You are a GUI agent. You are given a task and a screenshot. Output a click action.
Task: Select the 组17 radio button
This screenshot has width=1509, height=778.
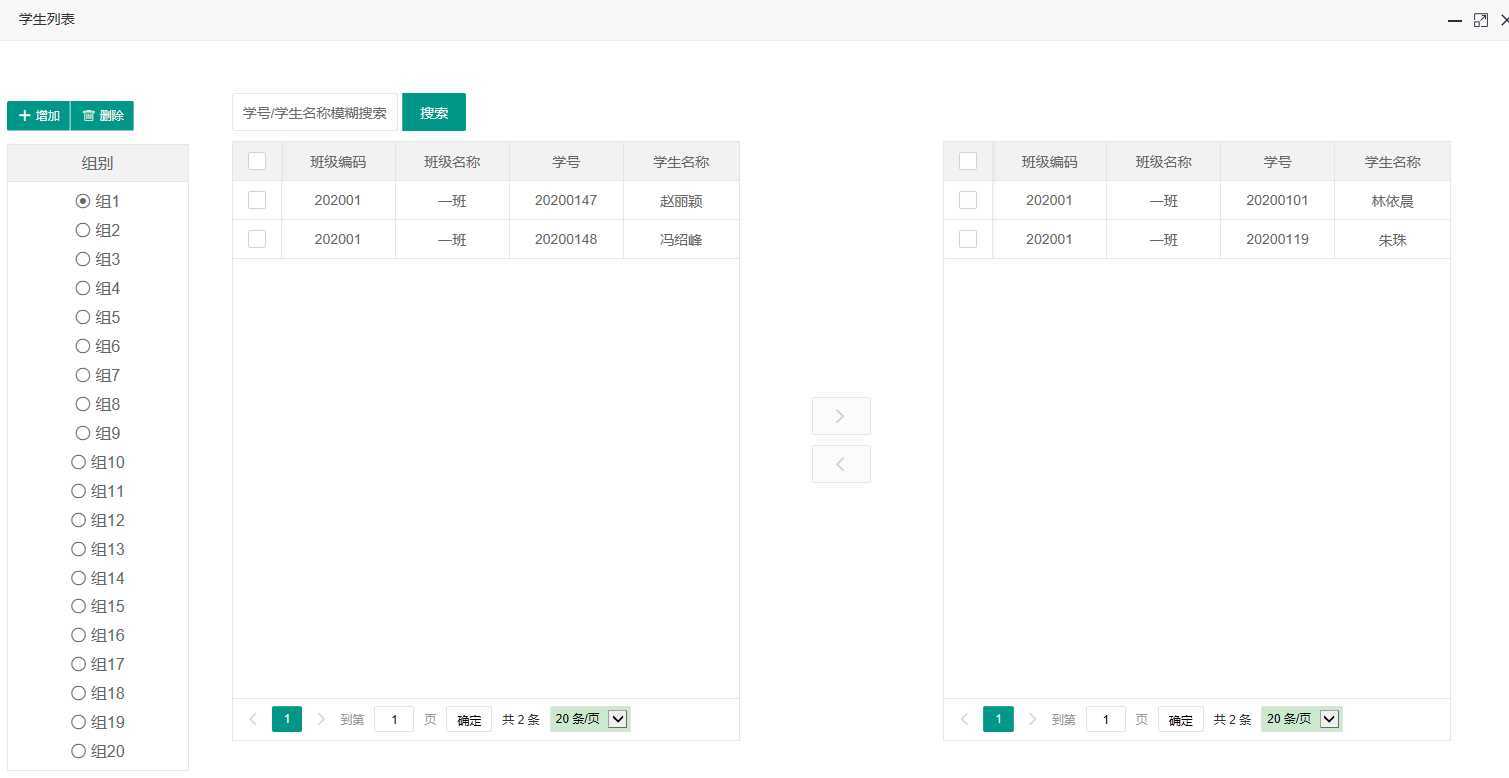79,664
